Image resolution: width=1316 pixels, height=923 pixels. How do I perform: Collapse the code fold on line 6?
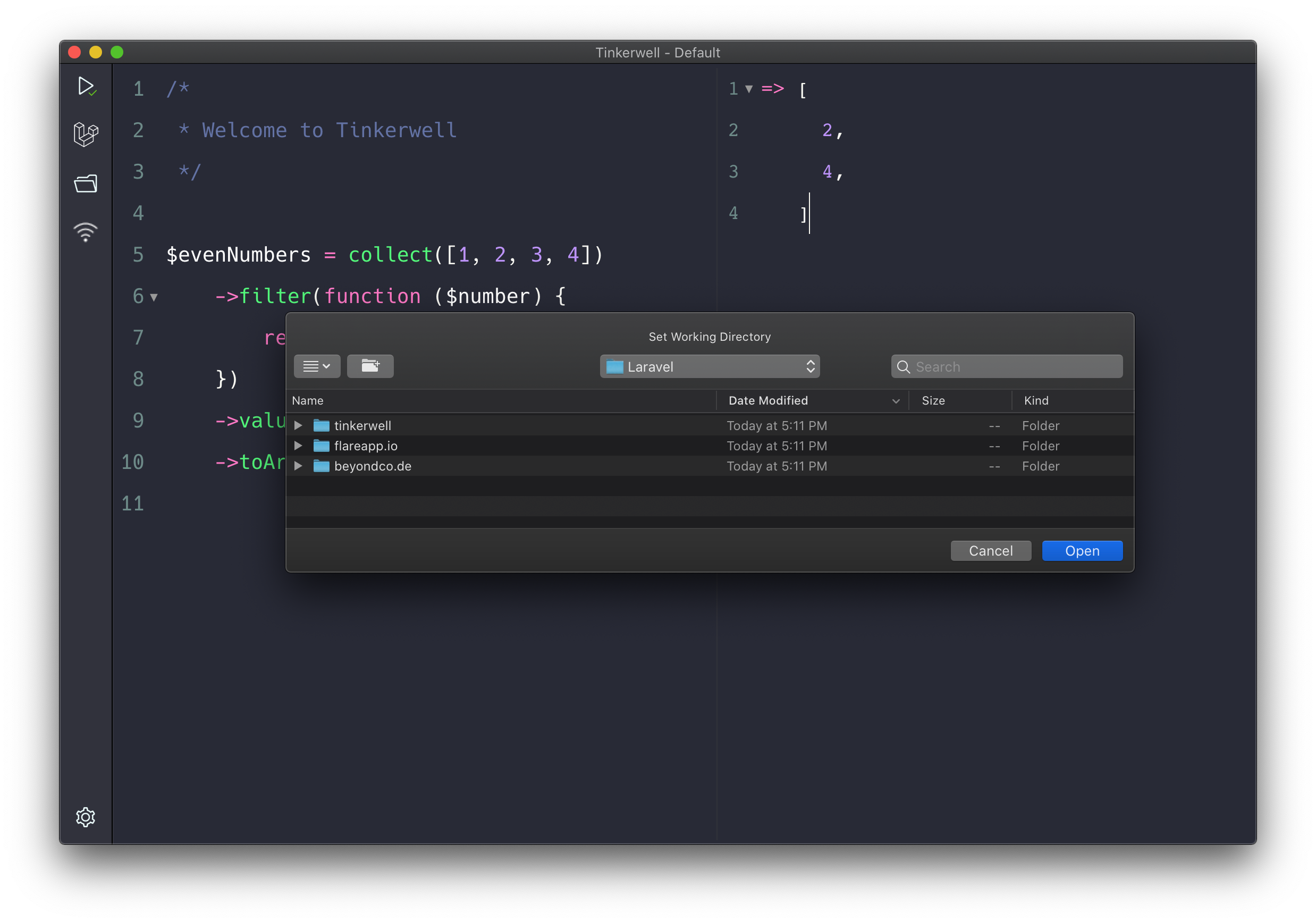153,298
